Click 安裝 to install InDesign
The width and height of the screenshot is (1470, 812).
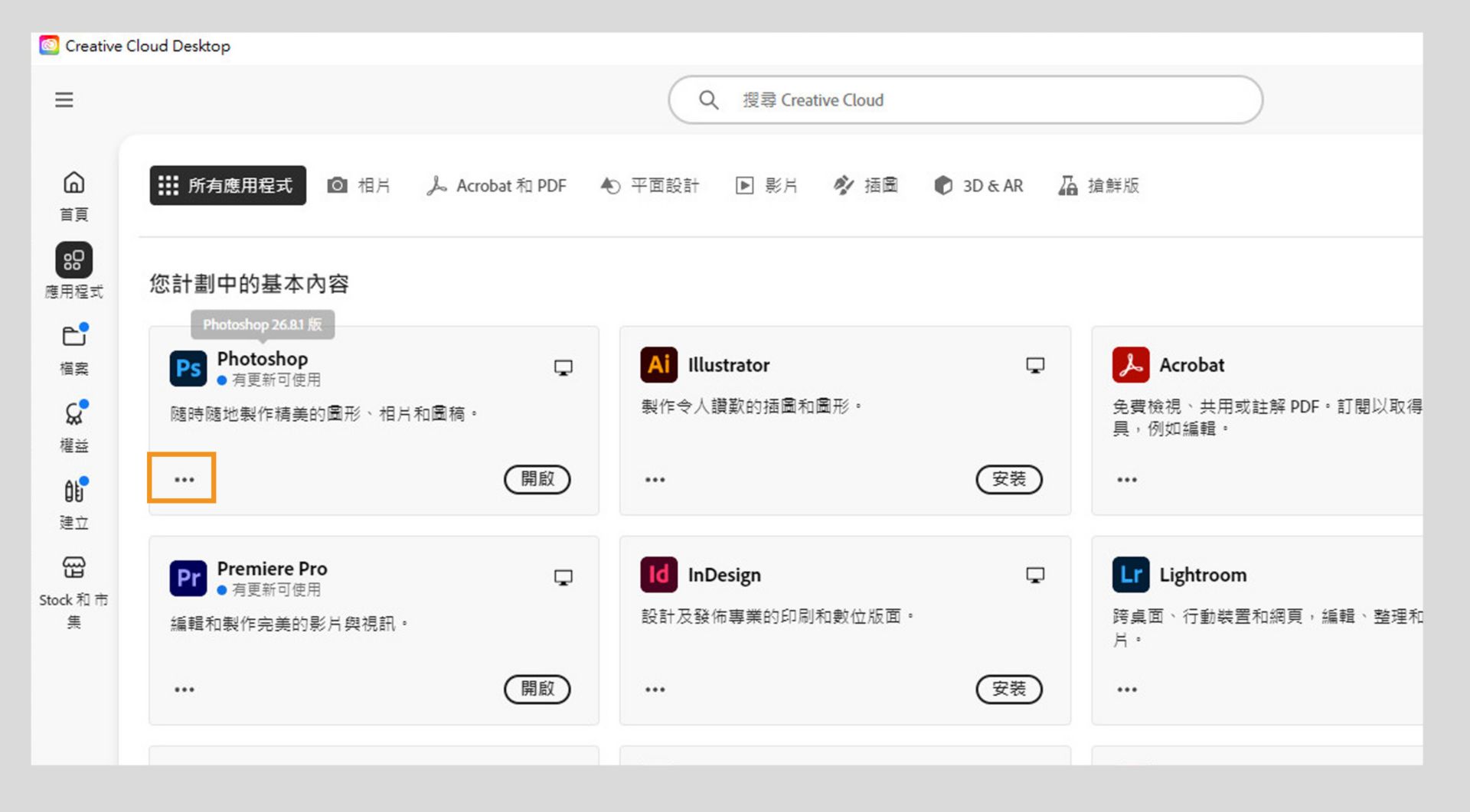pos(1009,689)
